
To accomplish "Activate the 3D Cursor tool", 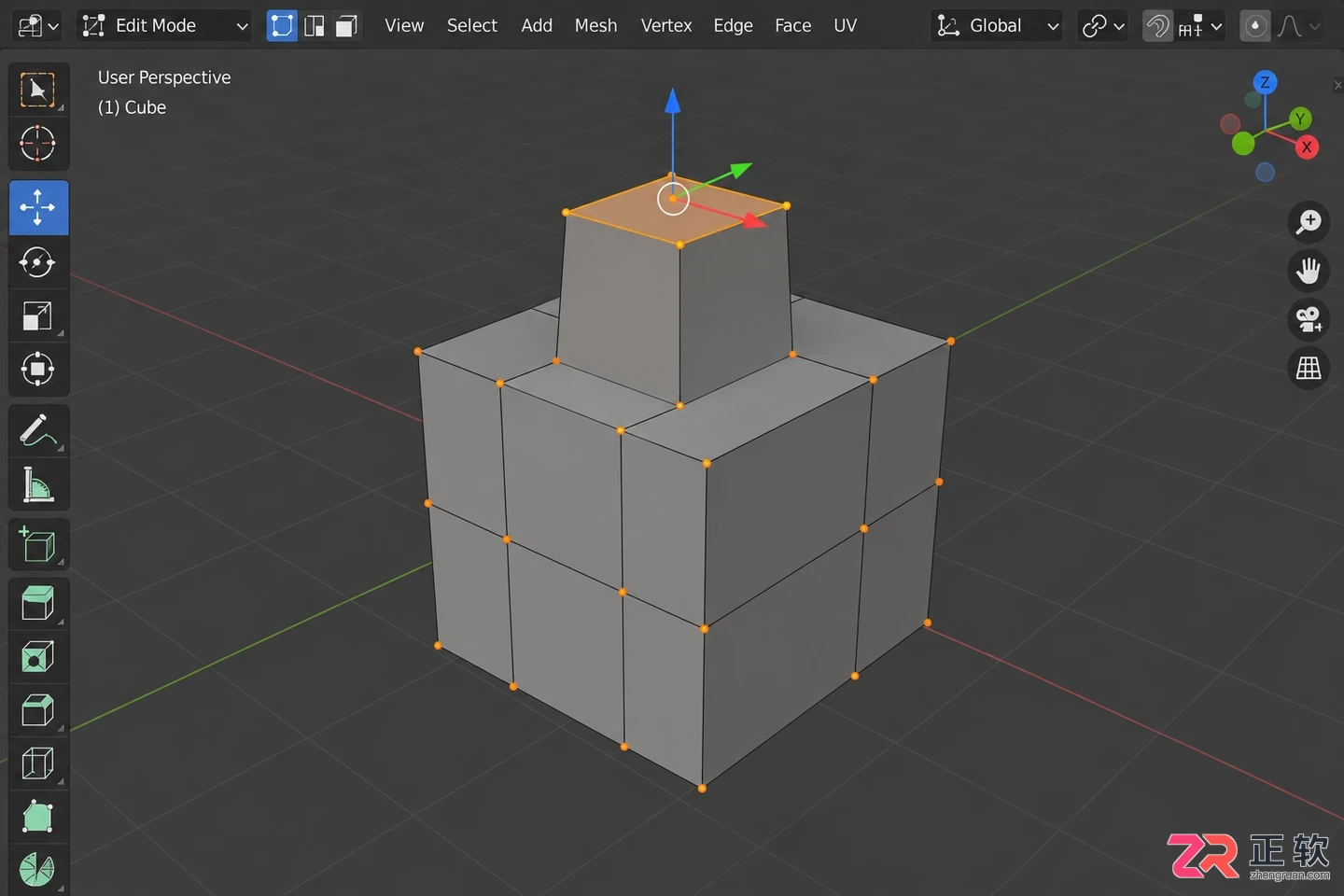I will pyautogui.click(x=38, y=144).
